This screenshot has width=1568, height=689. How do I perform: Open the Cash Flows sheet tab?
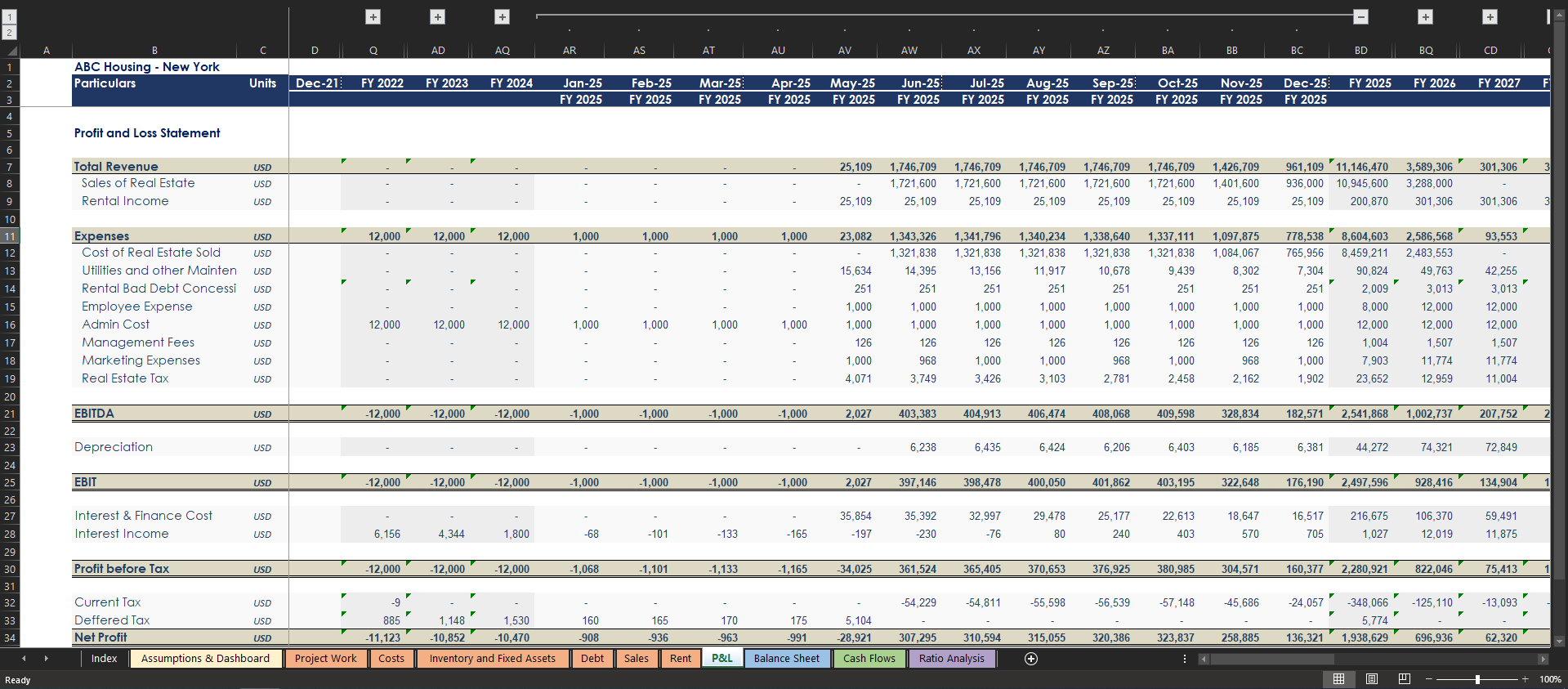click(869, 659)
